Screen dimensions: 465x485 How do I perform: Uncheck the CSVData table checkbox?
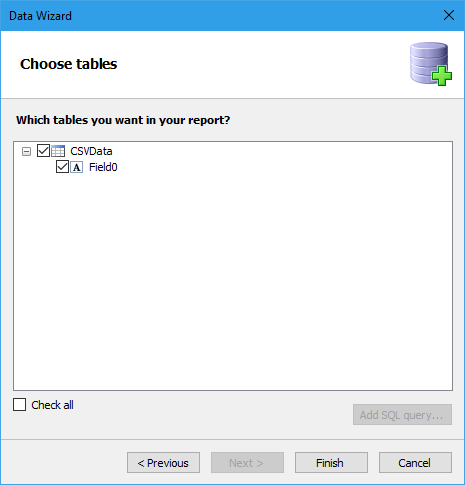(x=43, y=151)
